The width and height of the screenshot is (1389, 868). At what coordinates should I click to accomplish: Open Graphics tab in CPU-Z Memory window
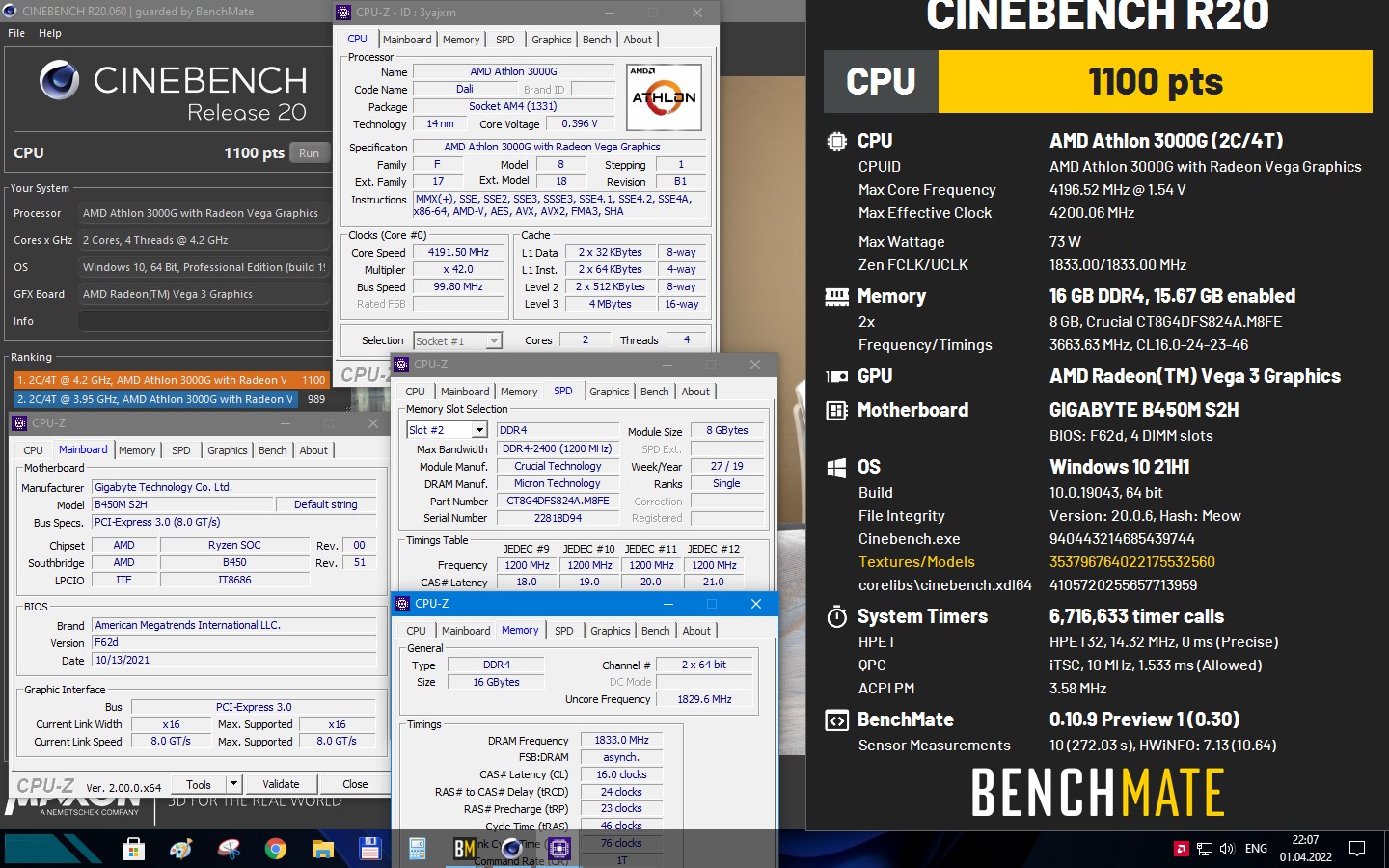point(611,631)
